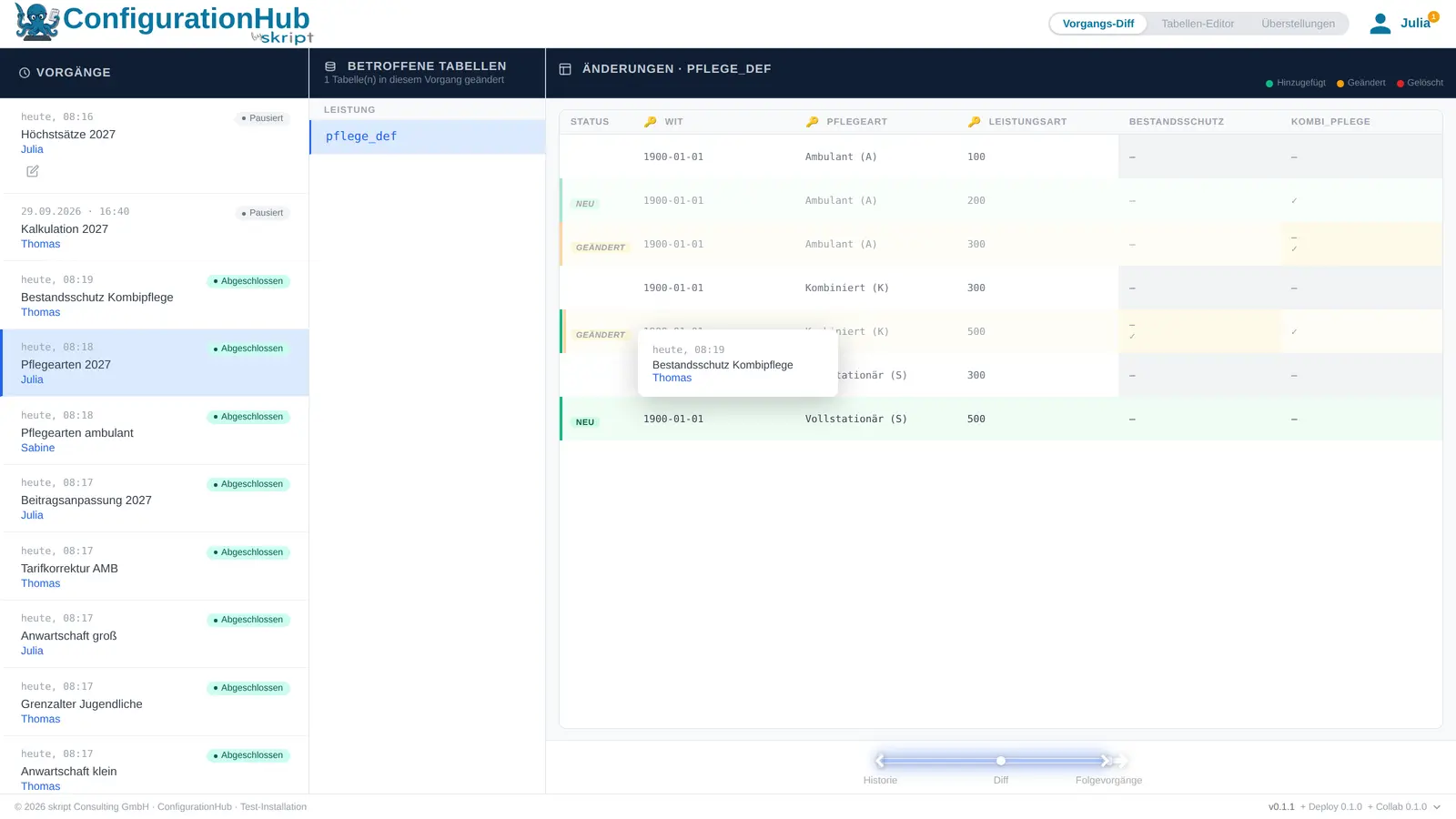Click the left arrow toward Historie

[880, 761]
